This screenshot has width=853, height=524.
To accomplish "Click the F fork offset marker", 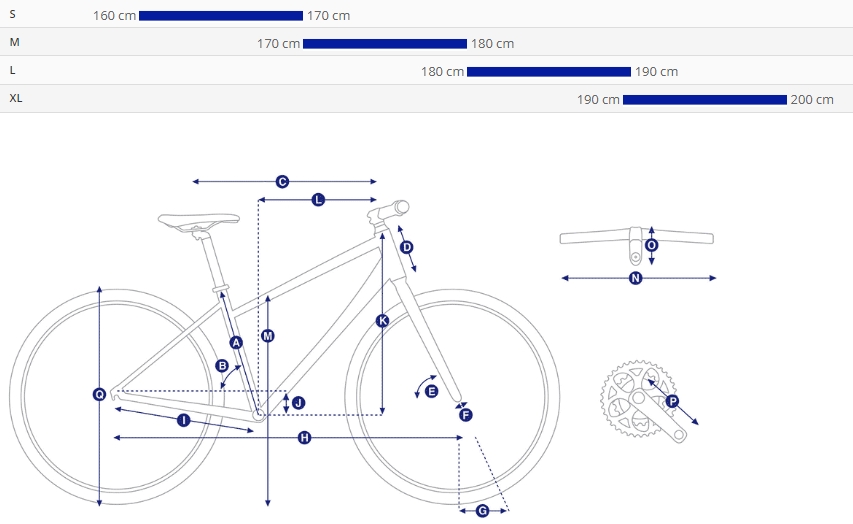I will [x=466, y=415].
